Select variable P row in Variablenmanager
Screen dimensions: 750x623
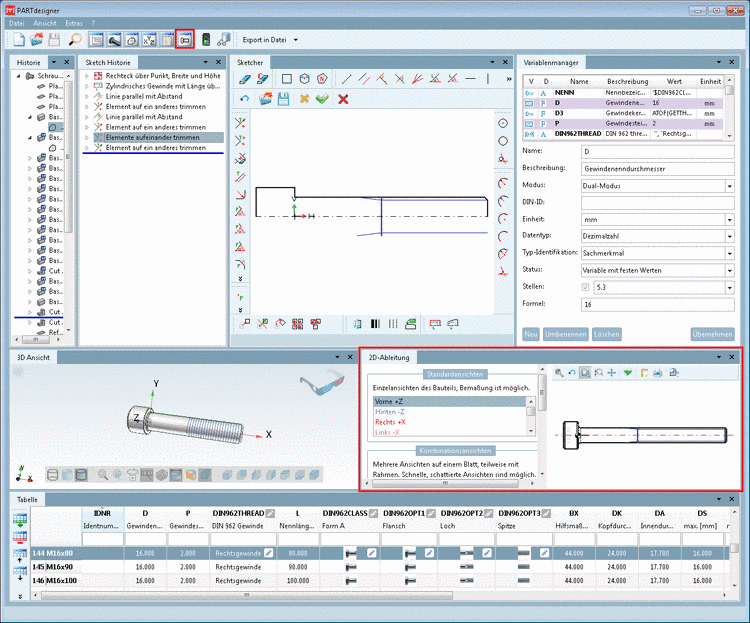tap(623, 123)
